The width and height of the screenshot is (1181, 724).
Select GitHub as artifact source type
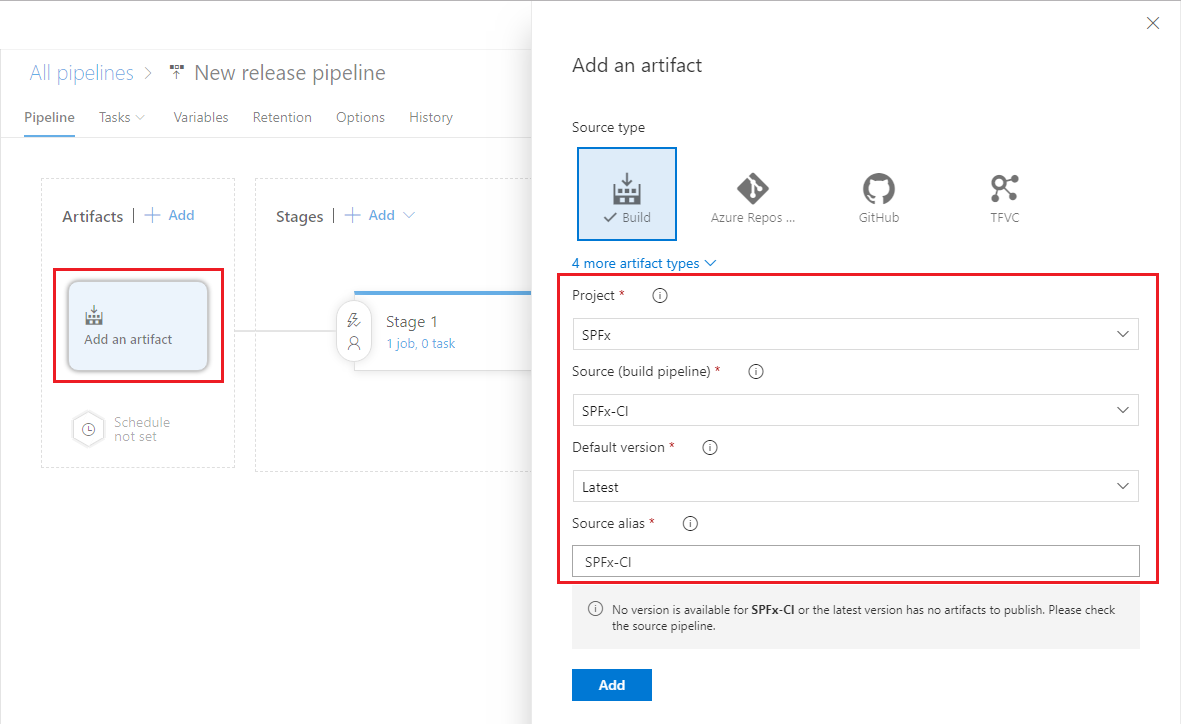pos(878,196)
